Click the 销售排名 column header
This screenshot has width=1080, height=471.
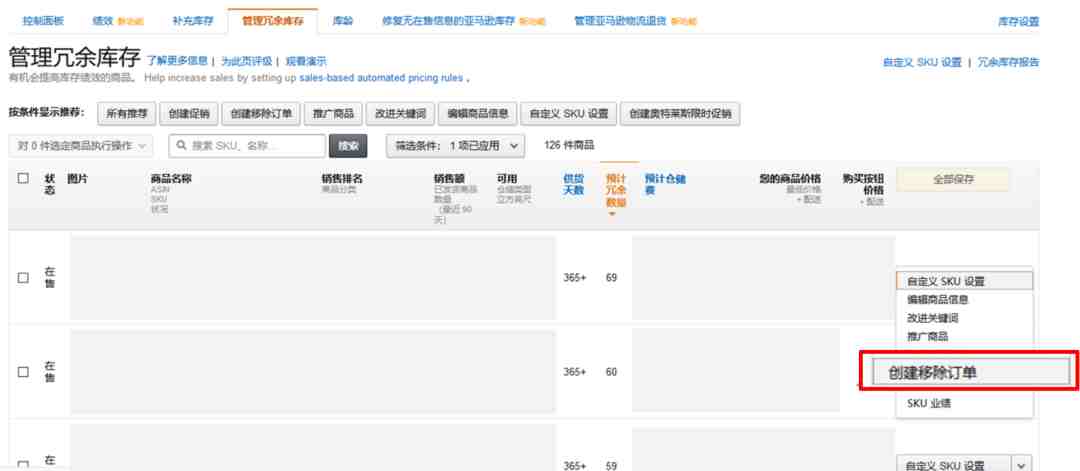click(342, 179)
